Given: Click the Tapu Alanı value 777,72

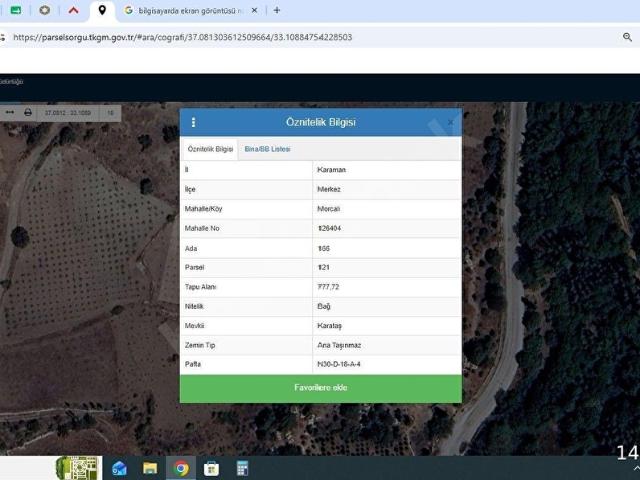Looking at the screenshot, I should click(328, 287).
